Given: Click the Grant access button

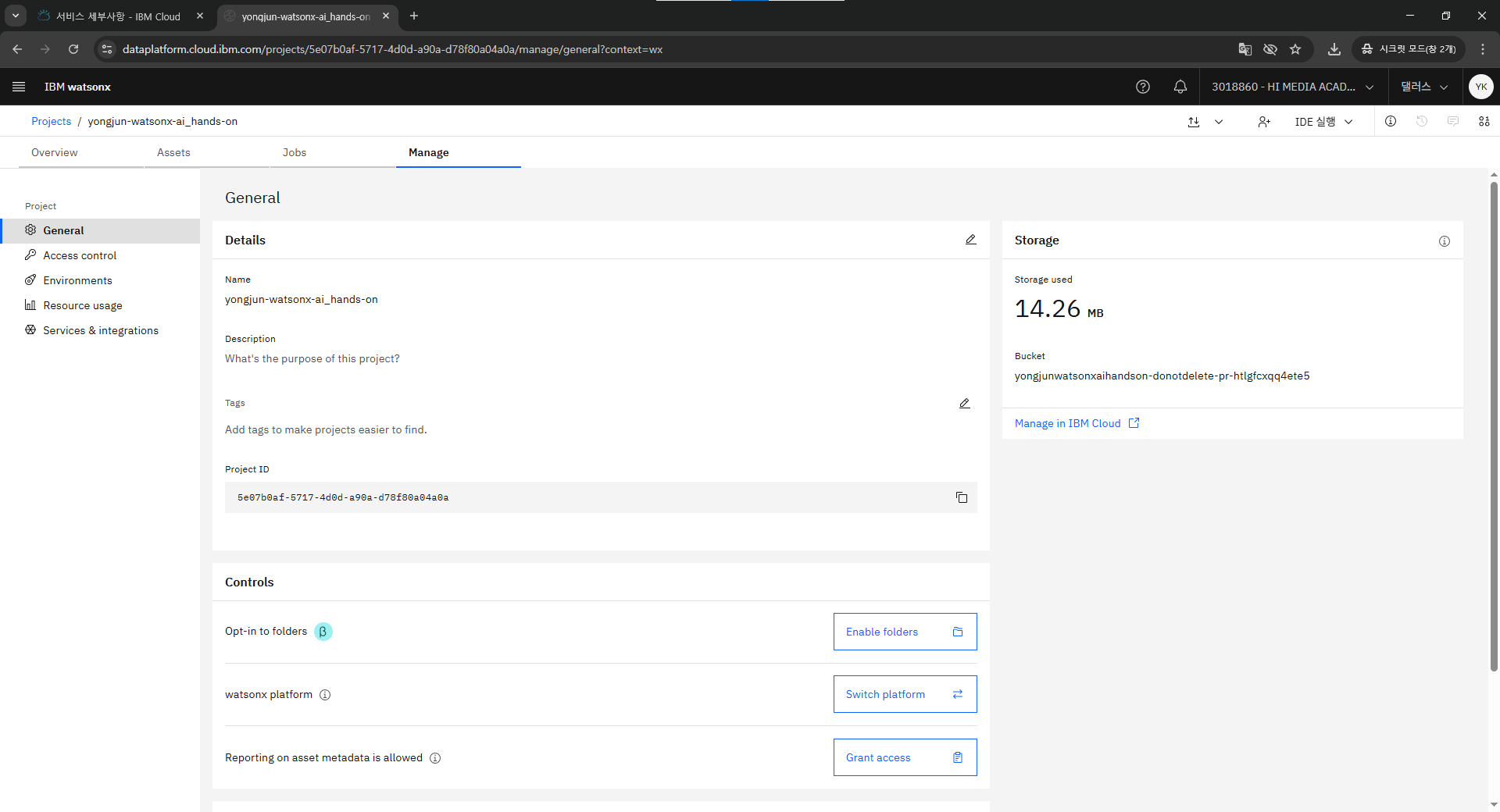Looking at the screenshot, I should pyautogui.click(x=905, y=757).
